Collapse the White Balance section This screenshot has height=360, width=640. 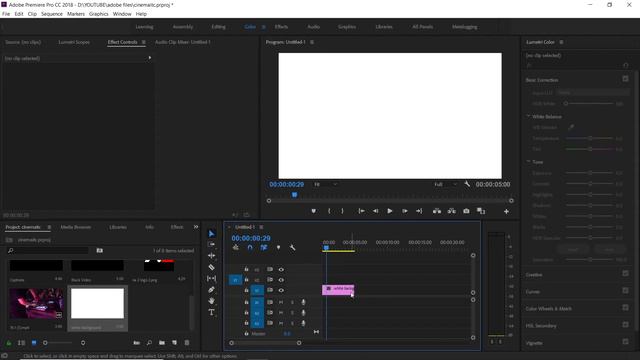coord(528,116)
